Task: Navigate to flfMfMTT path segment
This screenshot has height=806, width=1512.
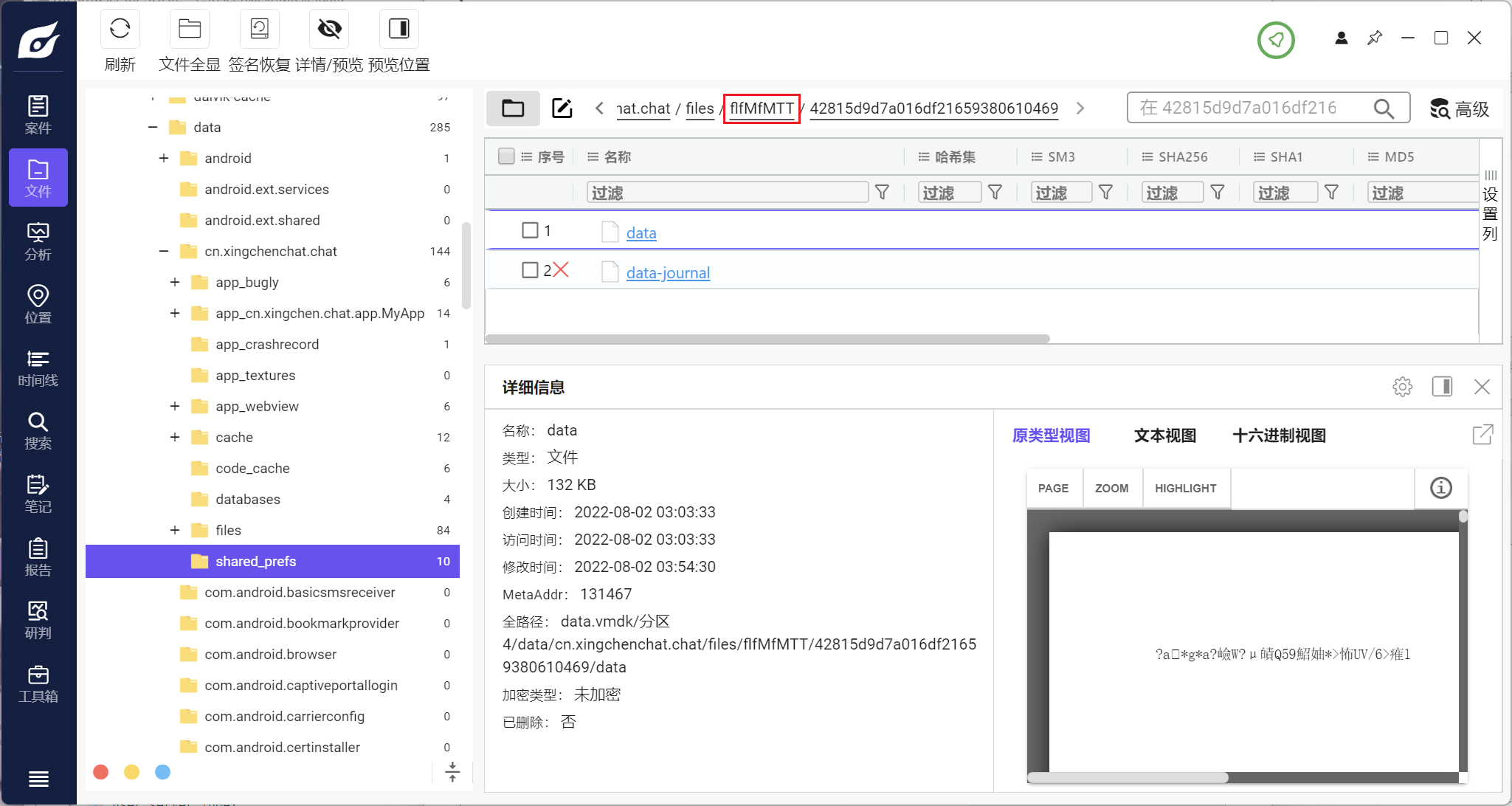Action: (x=762, y=108)
